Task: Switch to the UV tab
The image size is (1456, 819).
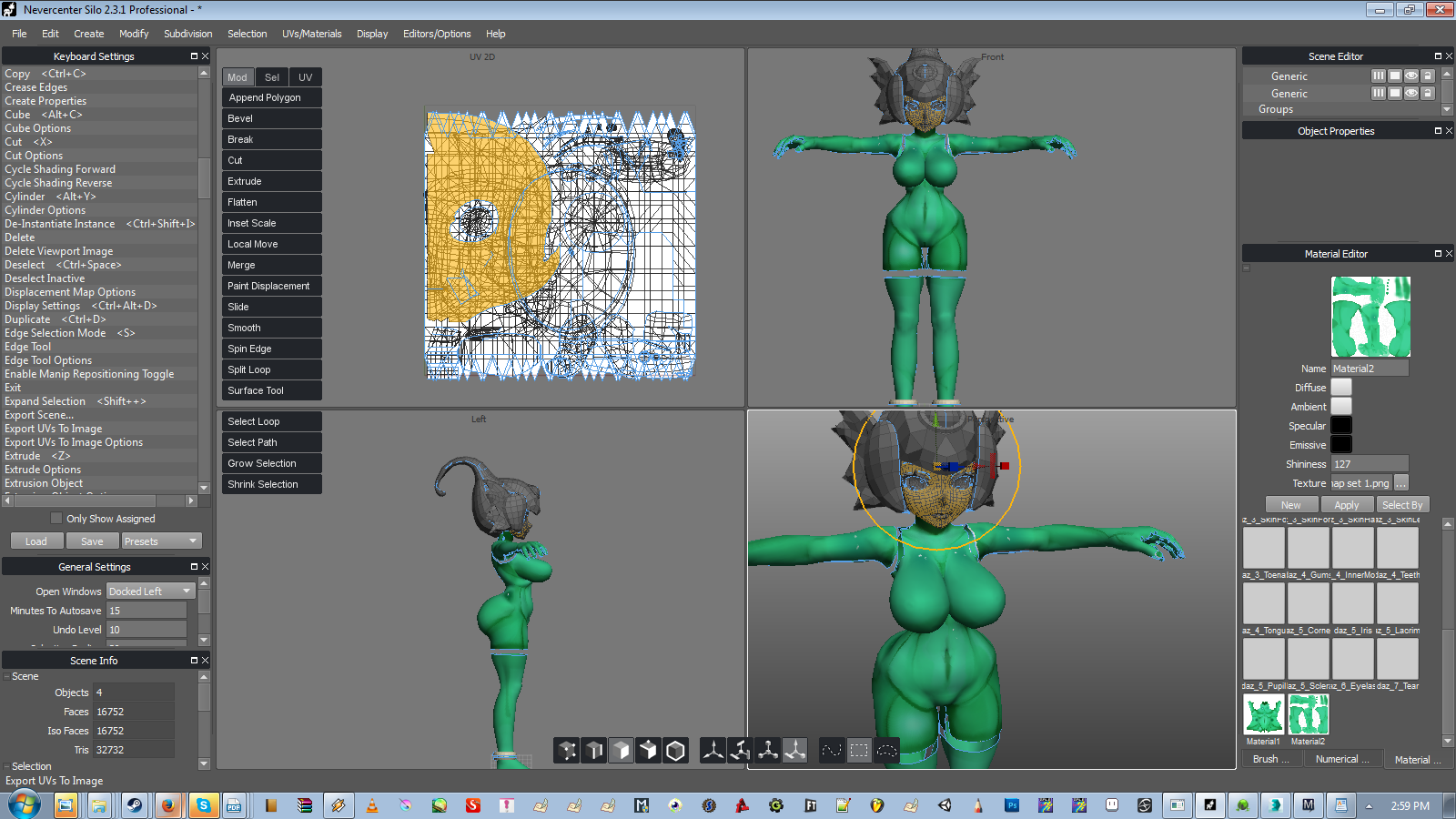Action: pos(305,77)
